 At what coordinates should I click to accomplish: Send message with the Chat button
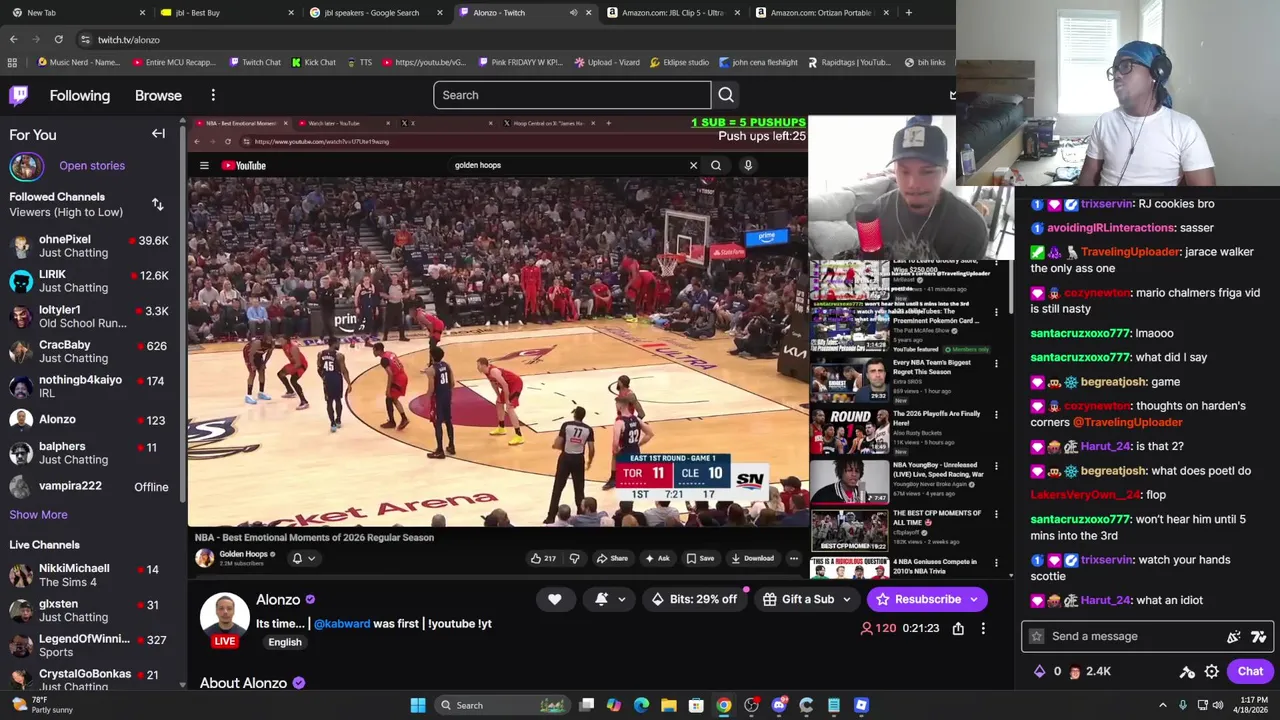click(1250, 672)
